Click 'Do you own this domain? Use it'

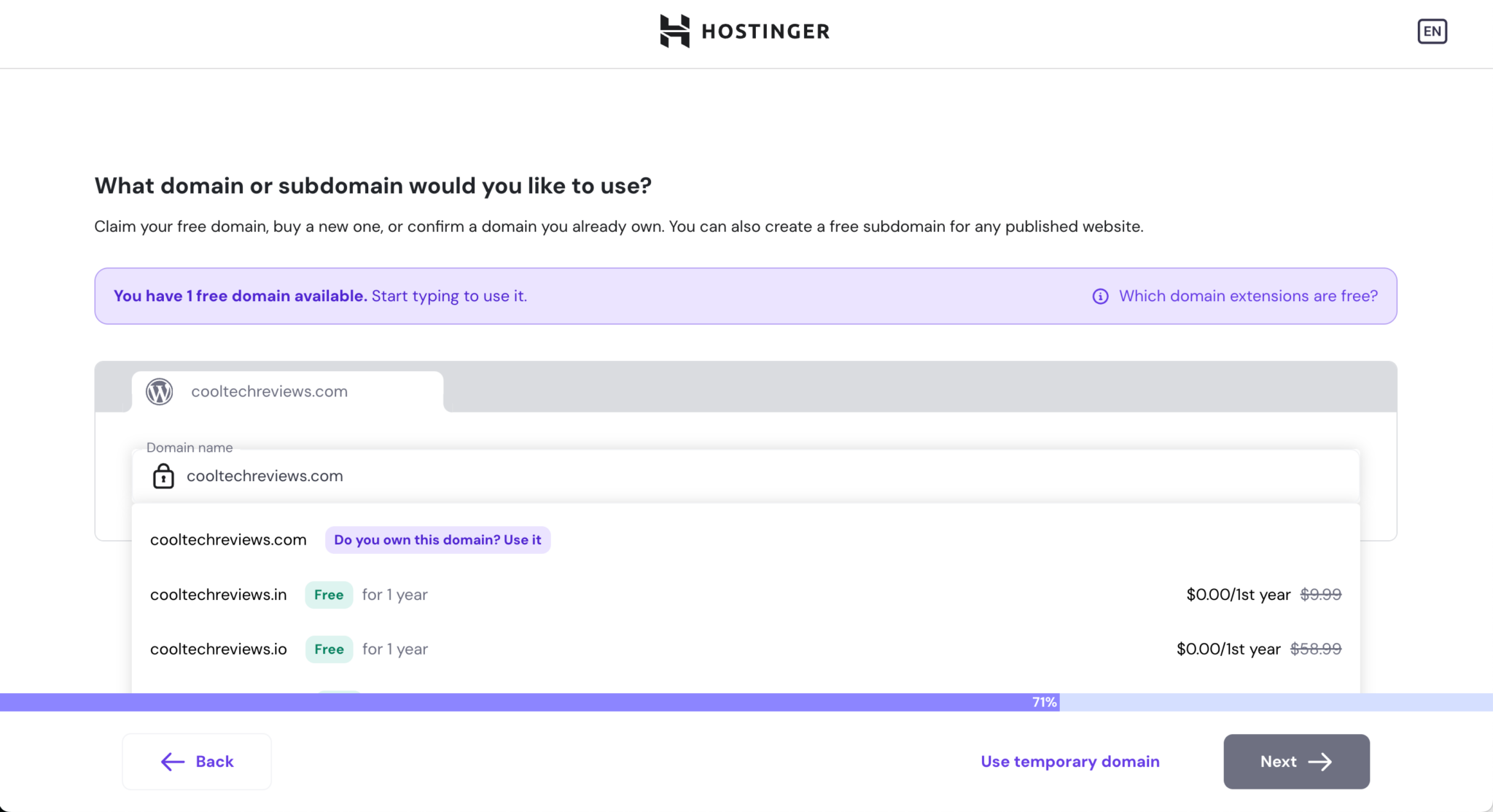437,540
